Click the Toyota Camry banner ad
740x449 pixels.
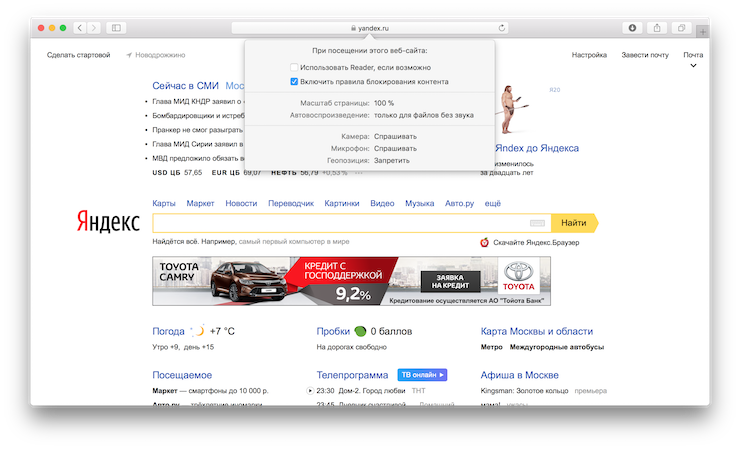(351, 281)
